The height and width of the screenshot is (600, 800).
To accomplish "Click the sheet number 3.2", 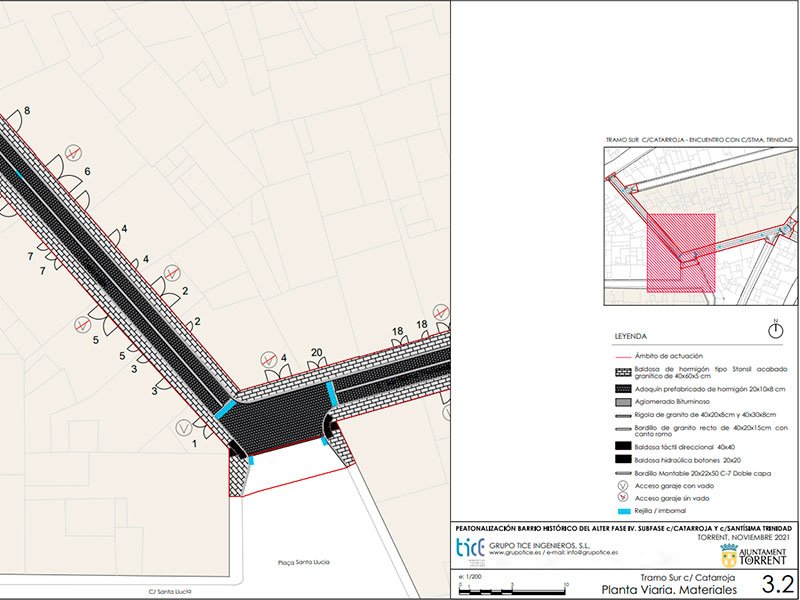I will [x=778, y=583].
